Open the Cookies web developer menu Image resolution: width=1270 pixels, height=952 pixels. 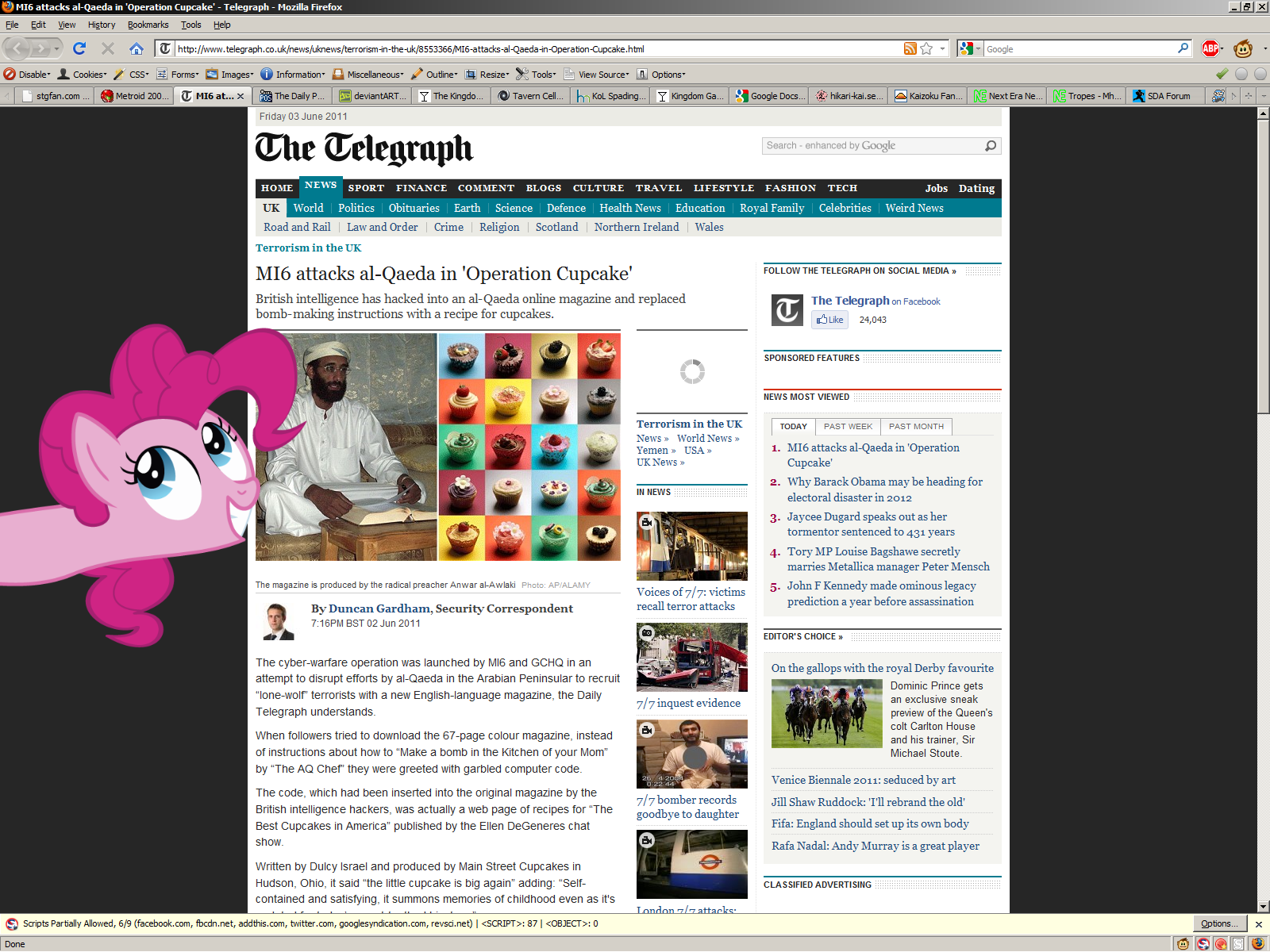83,74
